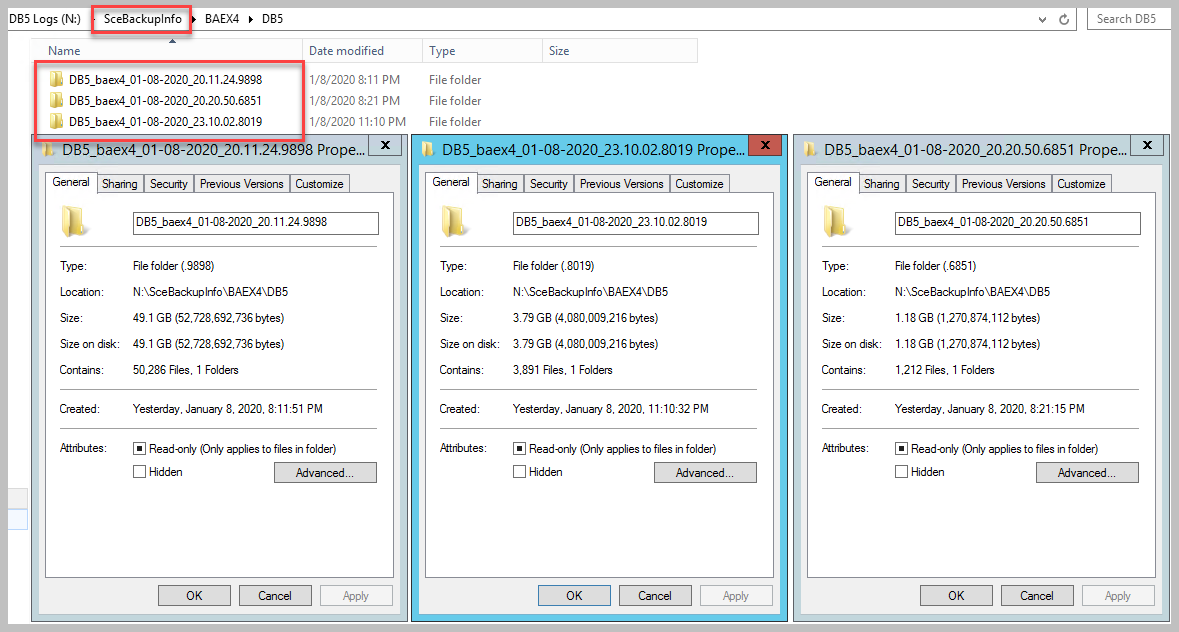Image resolution: width=1179 pixels, height=632 pixels.
Task: Open Security tab in 20.20.50.6851 Properties
Action: tap(930, 184)
